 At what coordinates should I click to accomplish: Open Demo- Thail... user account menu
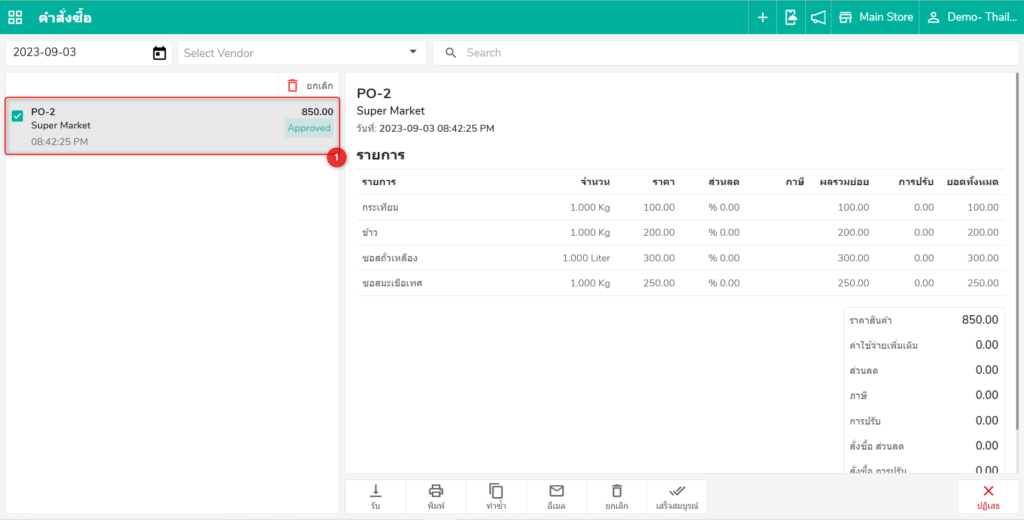click(x=971, y=18)
